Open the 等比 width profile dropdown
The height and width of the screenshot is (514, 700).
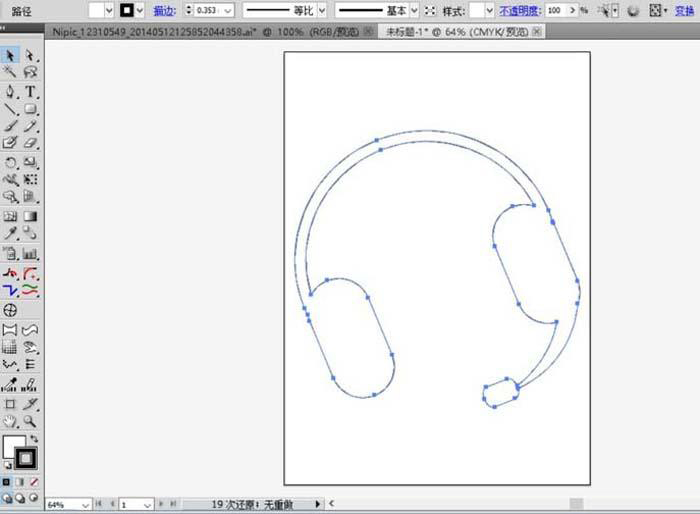pos(322,10)
